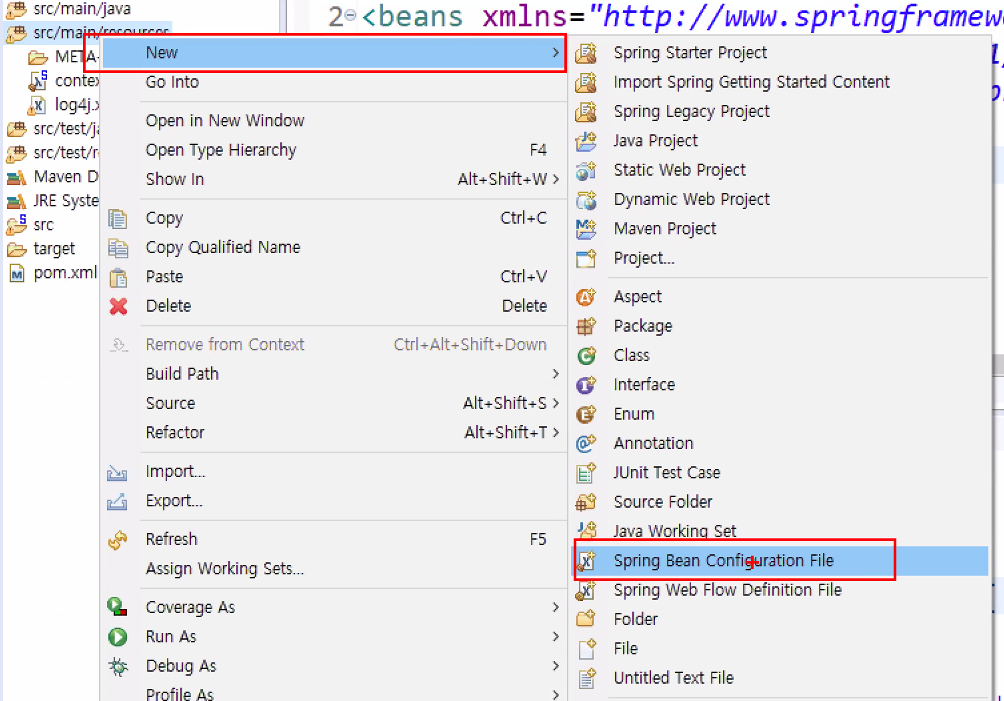Click the Java Working Set icon
This screenshot has height=701, width=1004.
[587, 529]
